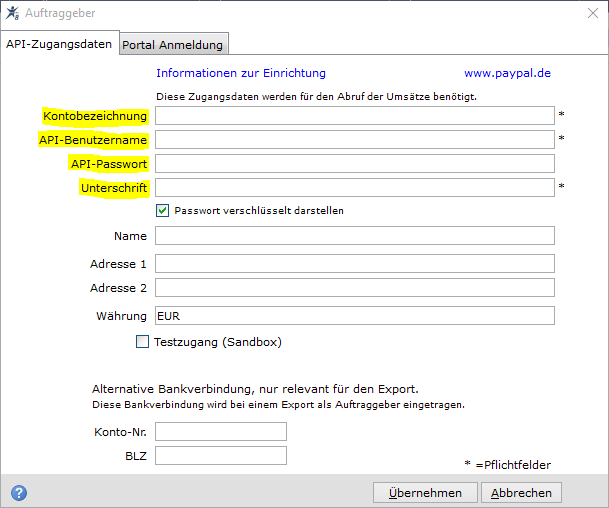
Task: Cancel with the Abbrechen button
Action: click(x=521, y=493)
